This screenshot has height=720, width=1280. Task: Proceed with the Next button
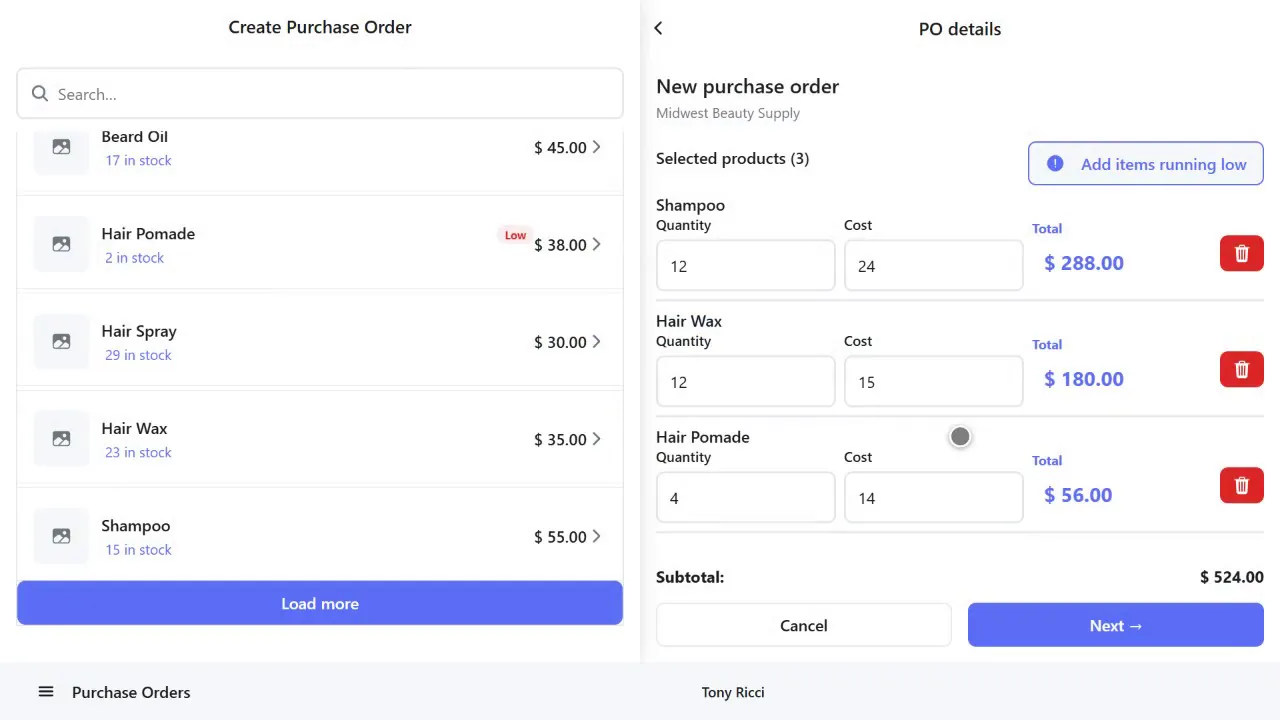(x=1116, y=626)
